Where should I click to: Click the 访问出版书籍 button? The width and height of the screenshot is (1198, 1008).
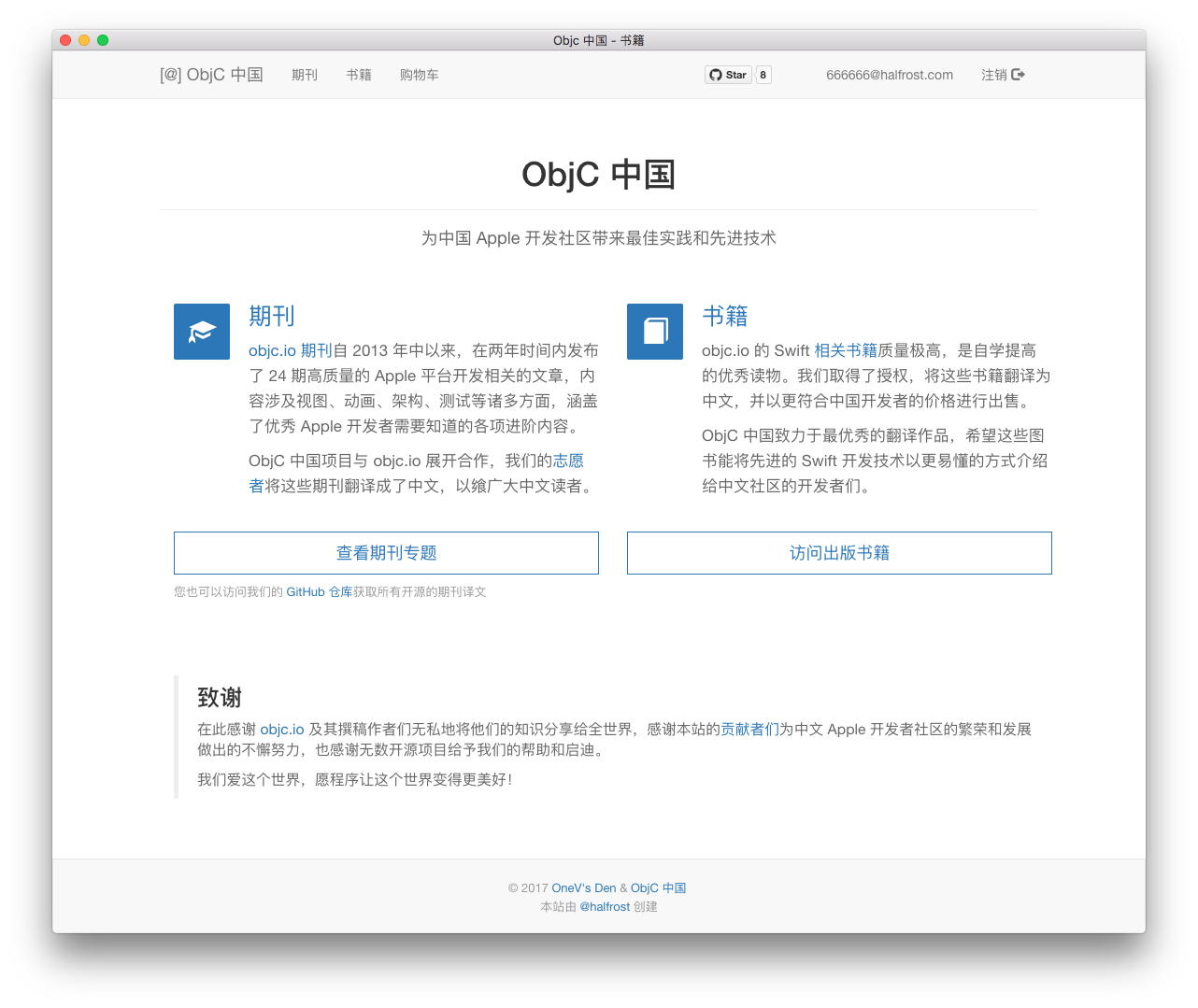click(x=839, y=553)
